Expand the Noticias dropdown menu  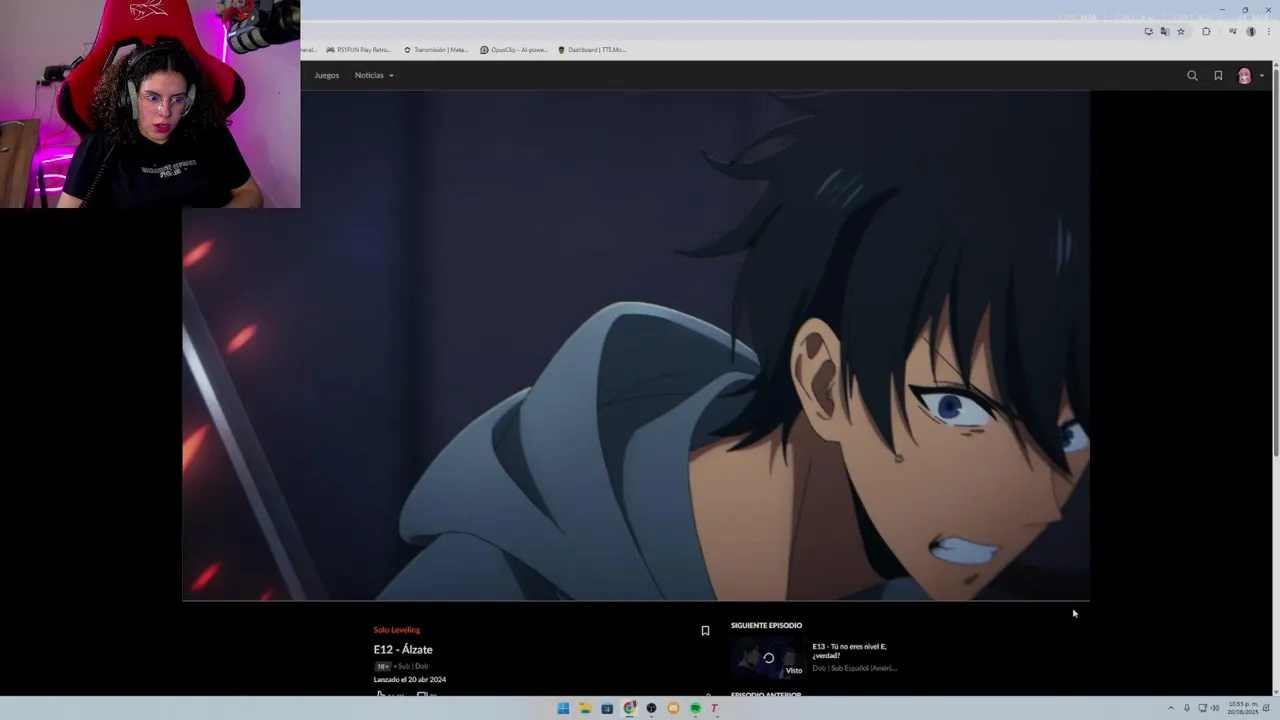click(374, 75)
